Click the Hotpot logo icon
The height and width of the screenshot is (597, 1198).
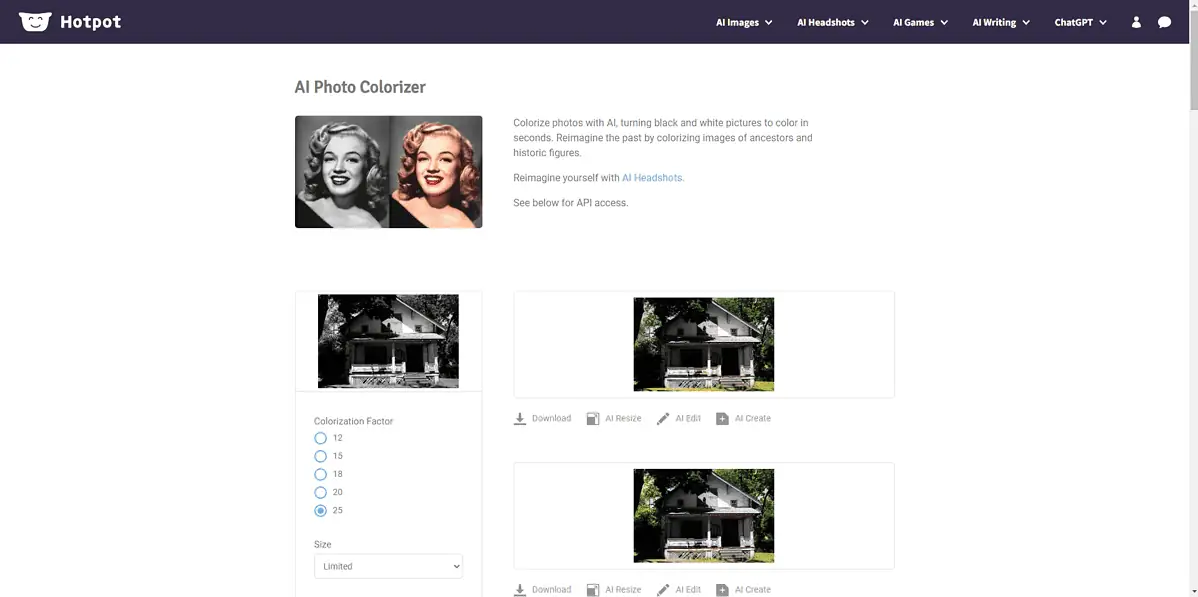[x=35, y=22]
